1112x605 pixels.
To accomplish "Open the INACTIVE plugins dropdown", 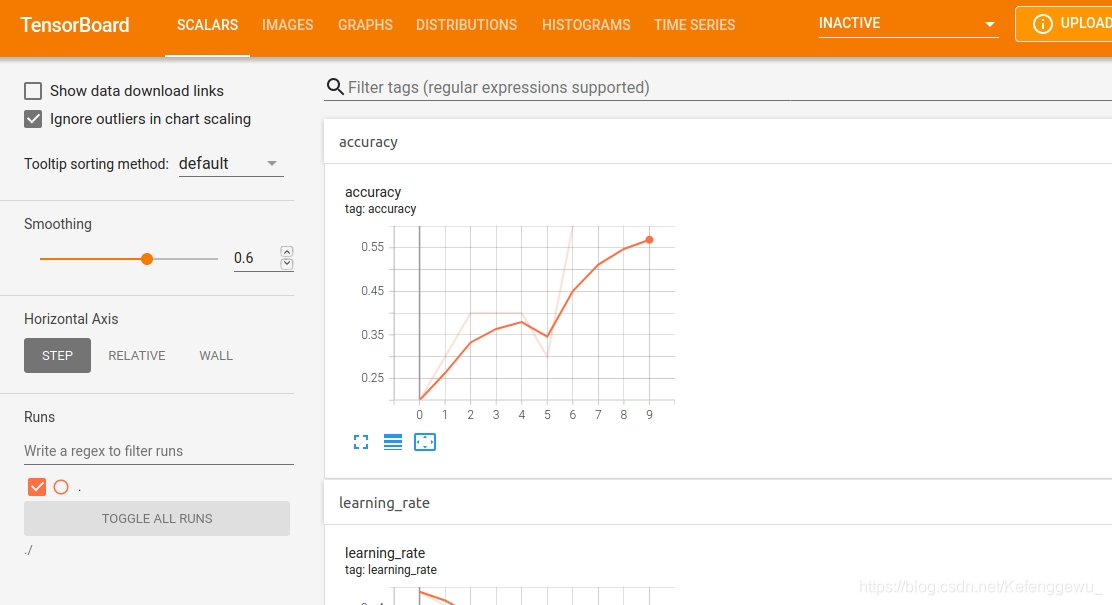I will pos(908,24).
